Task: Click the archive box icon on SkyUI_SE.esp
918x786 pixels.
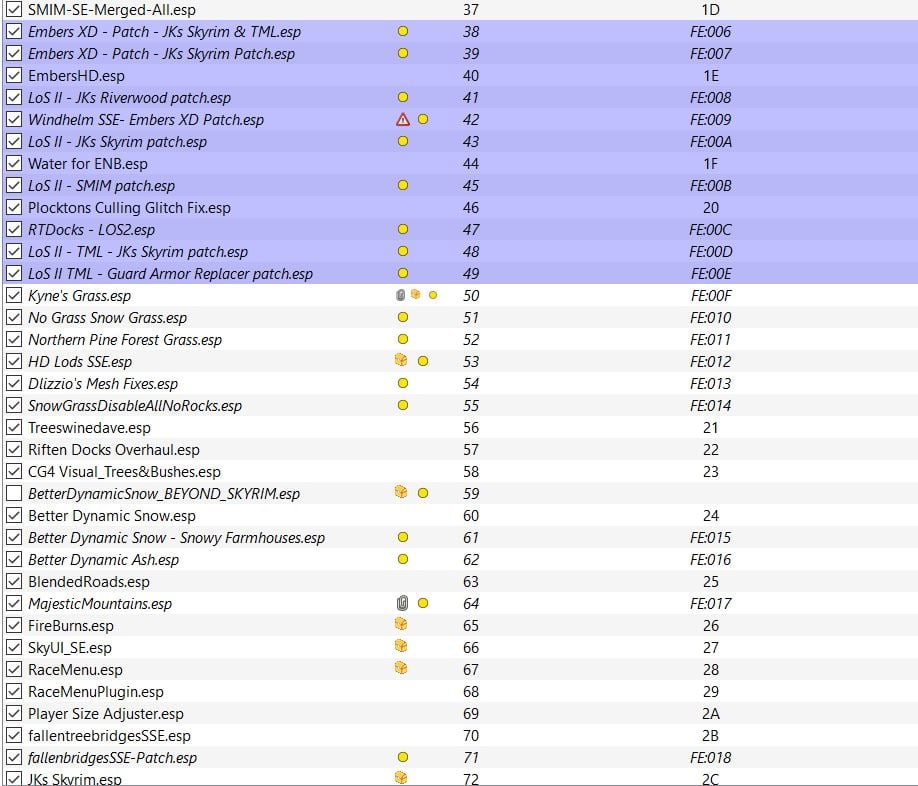Action: (x=401, y=646)
